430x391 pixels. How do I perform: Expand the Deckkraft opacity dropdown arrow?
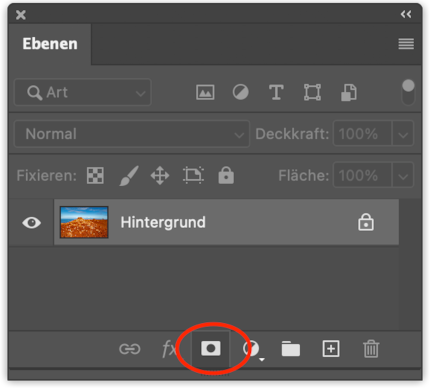pyautogui.click(x=403, y=134)
